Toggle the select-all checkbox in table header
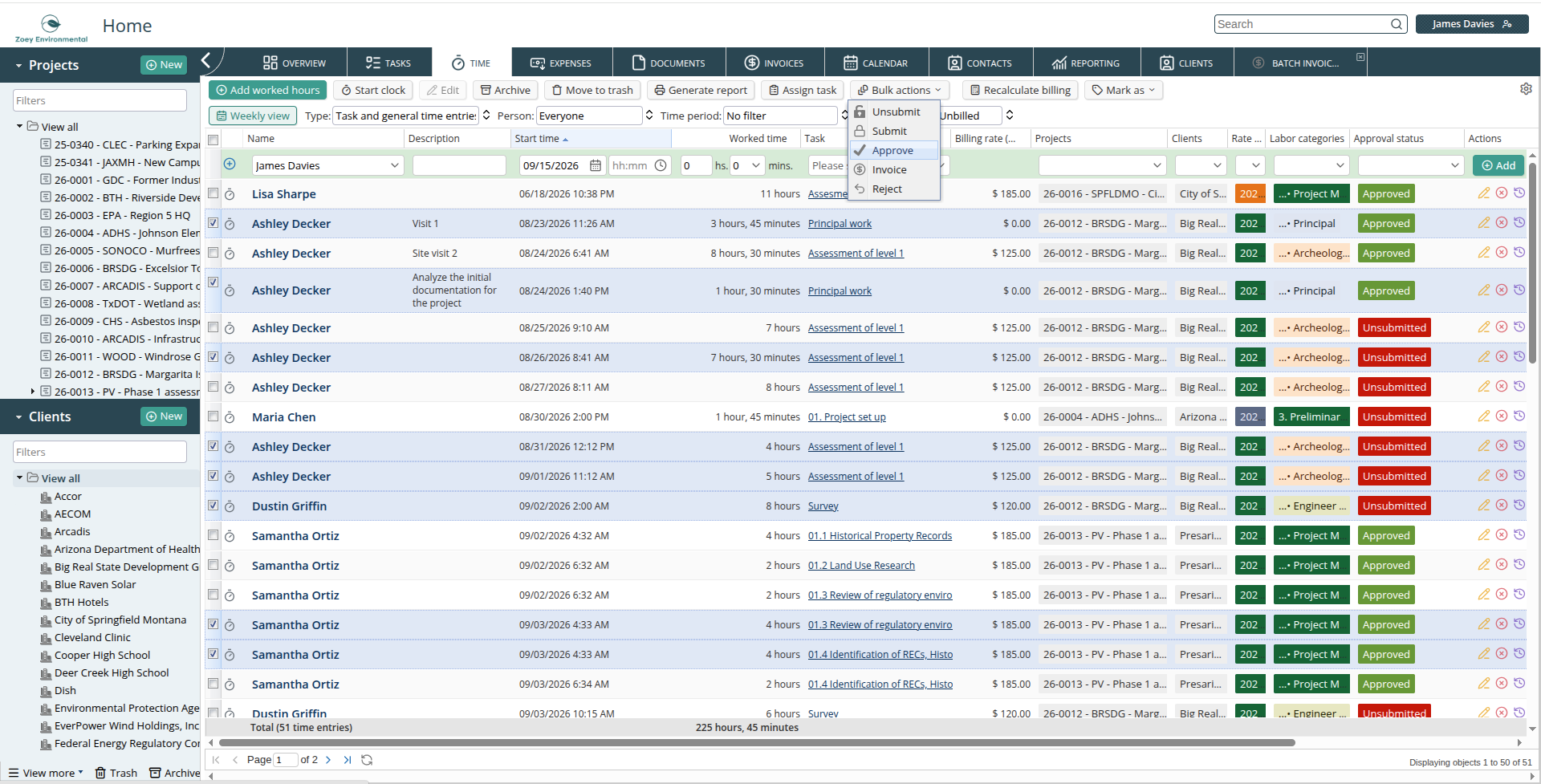Viewport: 1541px width, 784px height. point(213,140)
